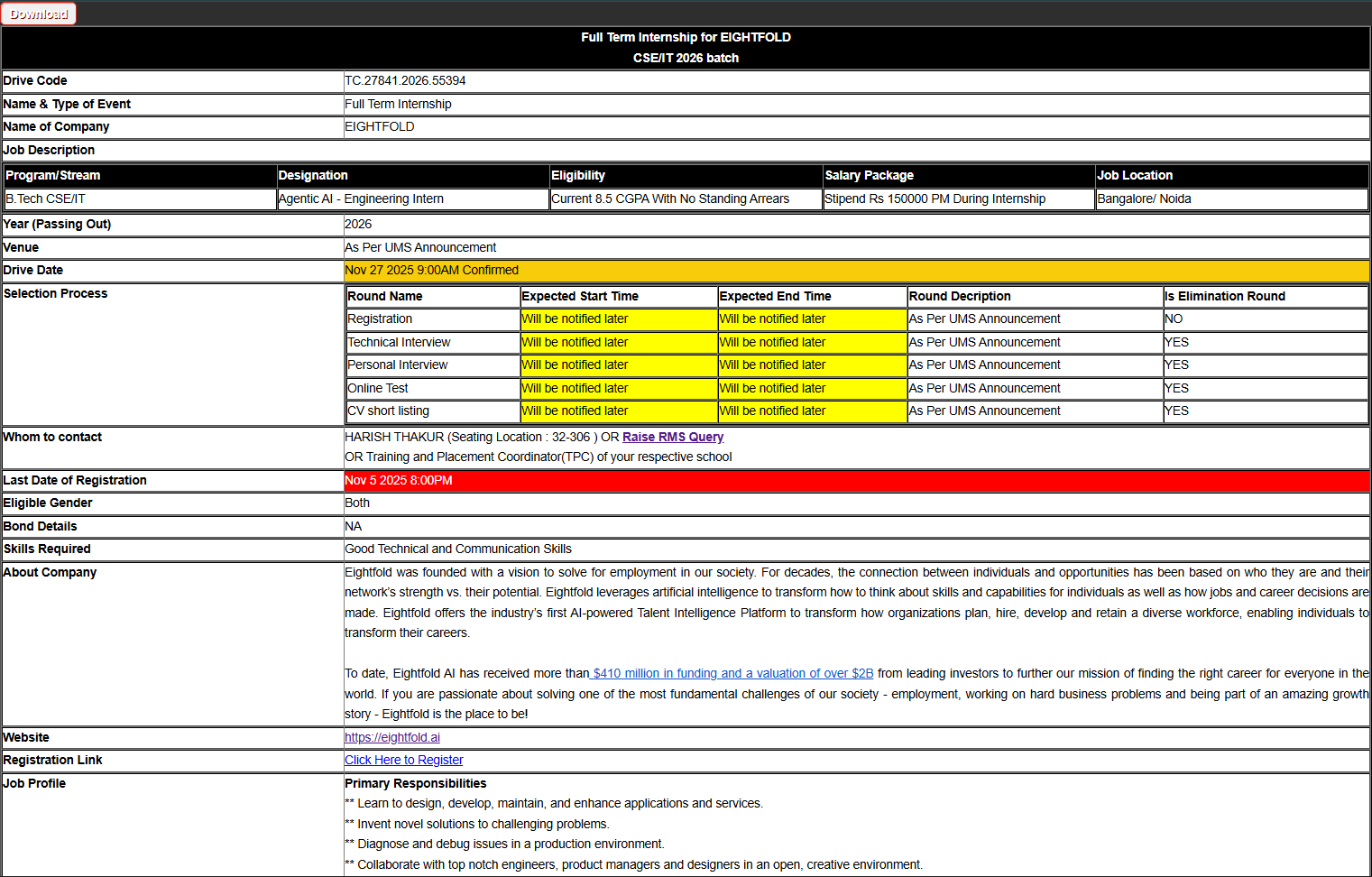Select the drive code TC.27841.2026.55394 text
This screenshot has width=1372, height=877.
[405, 80]
